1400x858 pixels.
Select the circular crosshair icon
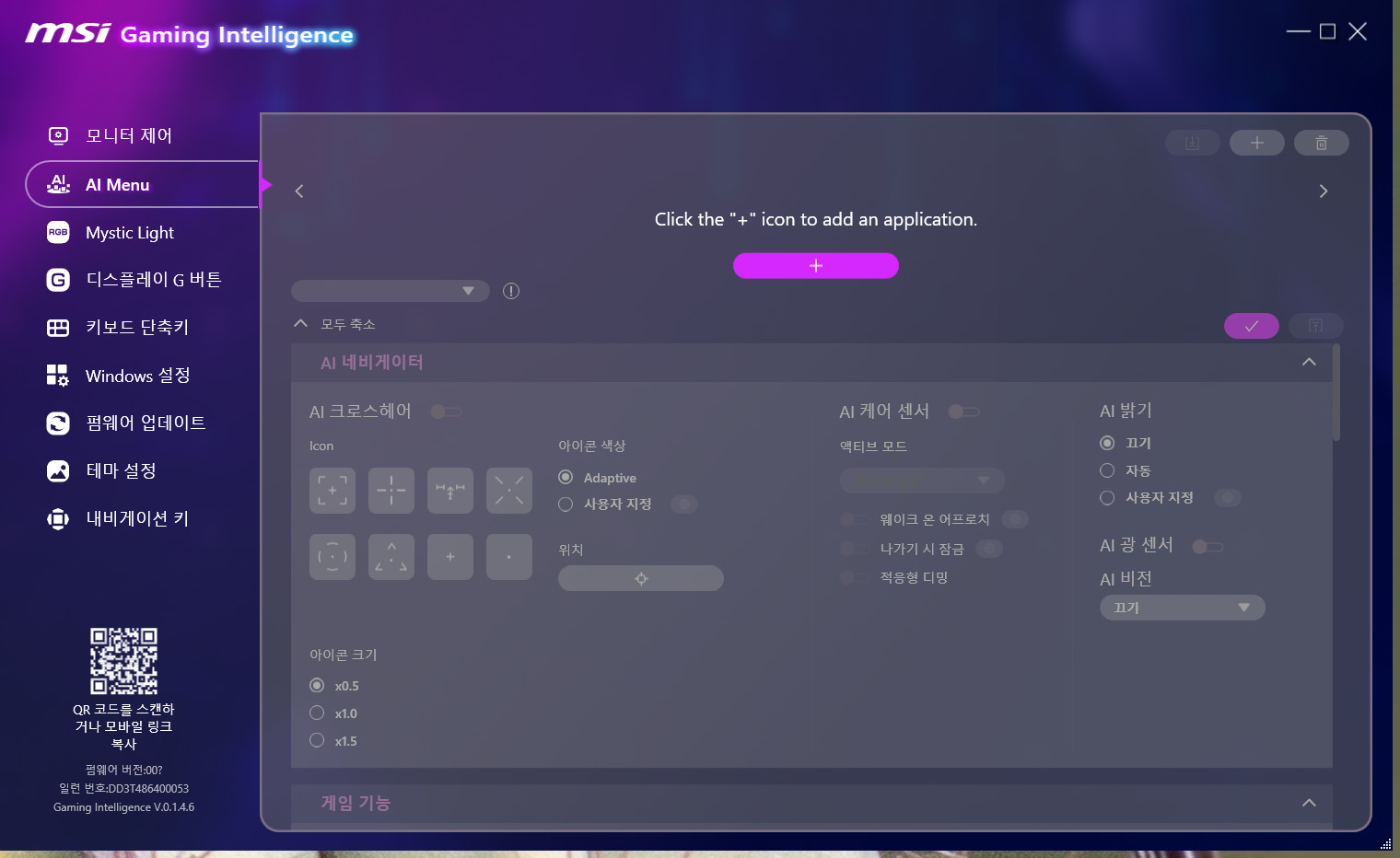[332, 556]
